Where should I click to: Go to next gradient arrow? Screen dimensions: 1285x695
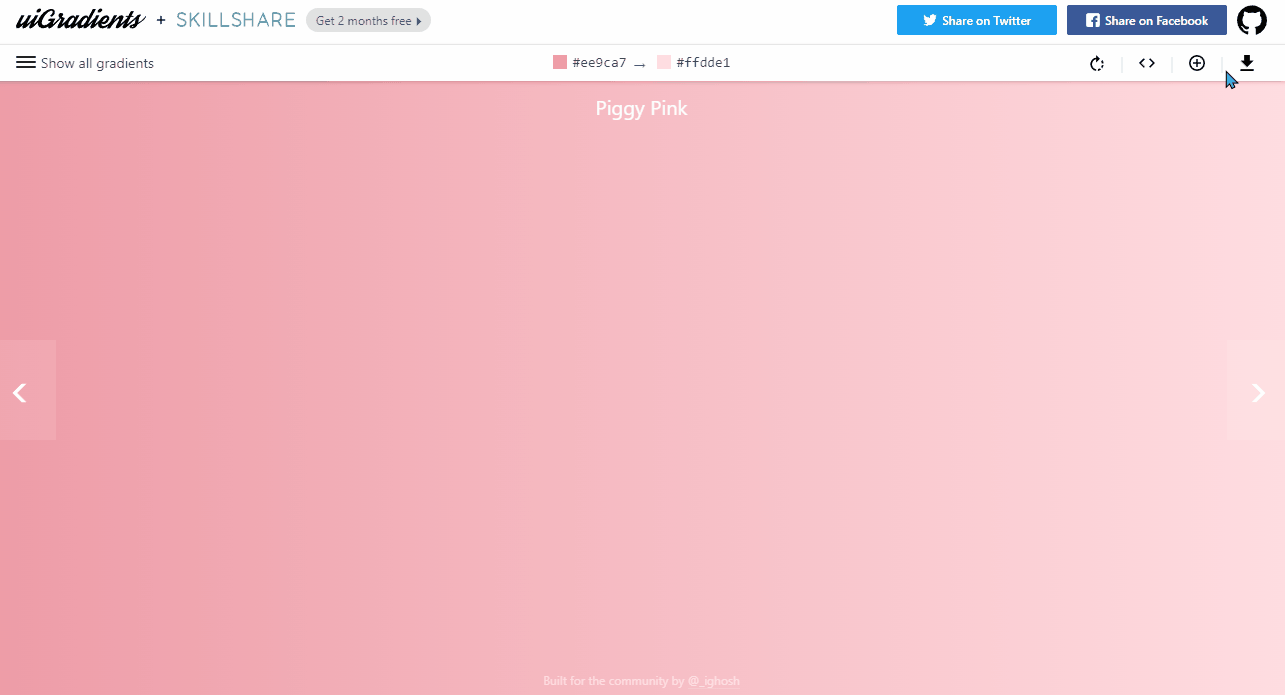(1258, 393)
